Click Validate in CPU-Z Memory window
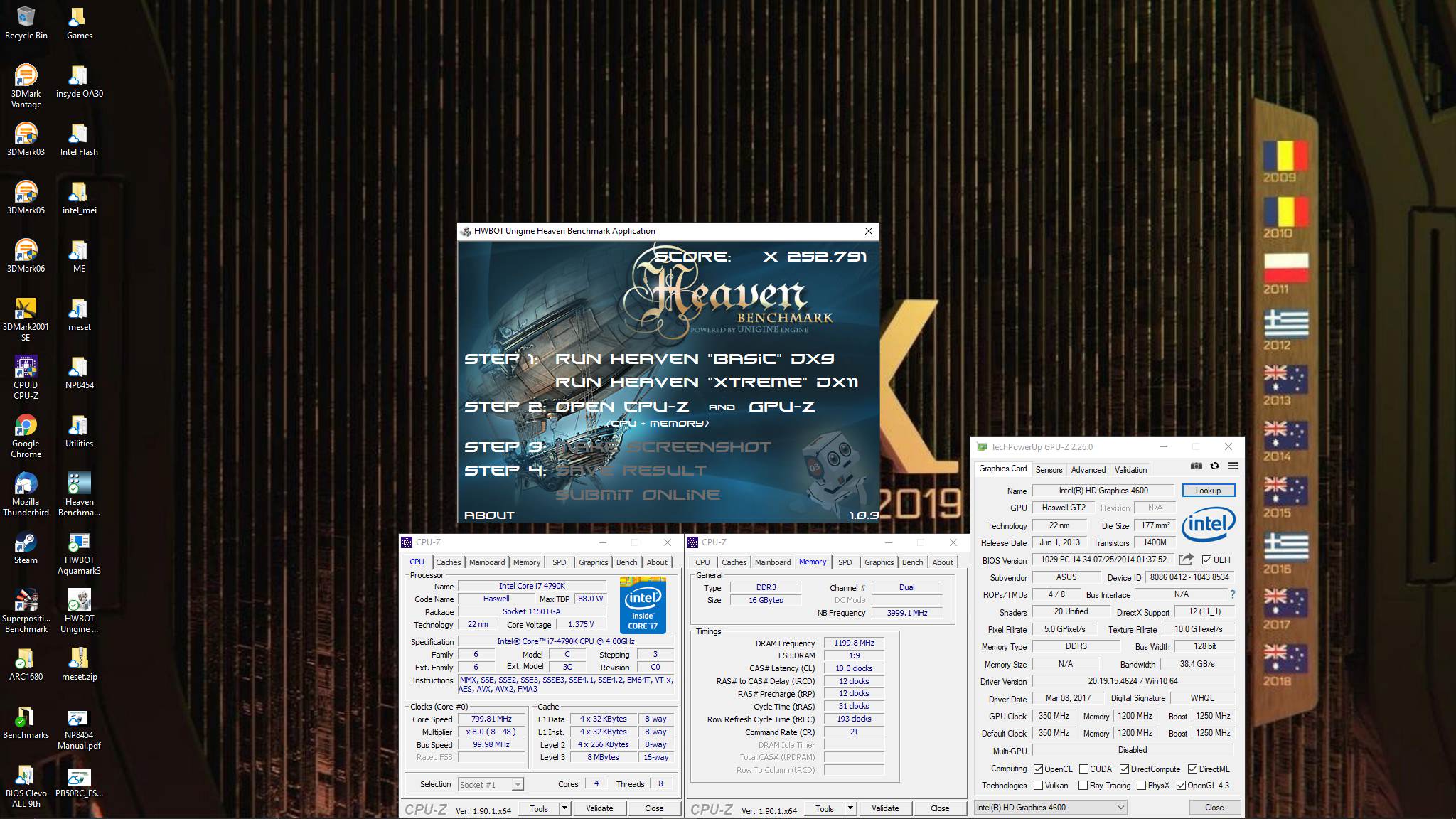The image size is (1456, 819). 885,808
